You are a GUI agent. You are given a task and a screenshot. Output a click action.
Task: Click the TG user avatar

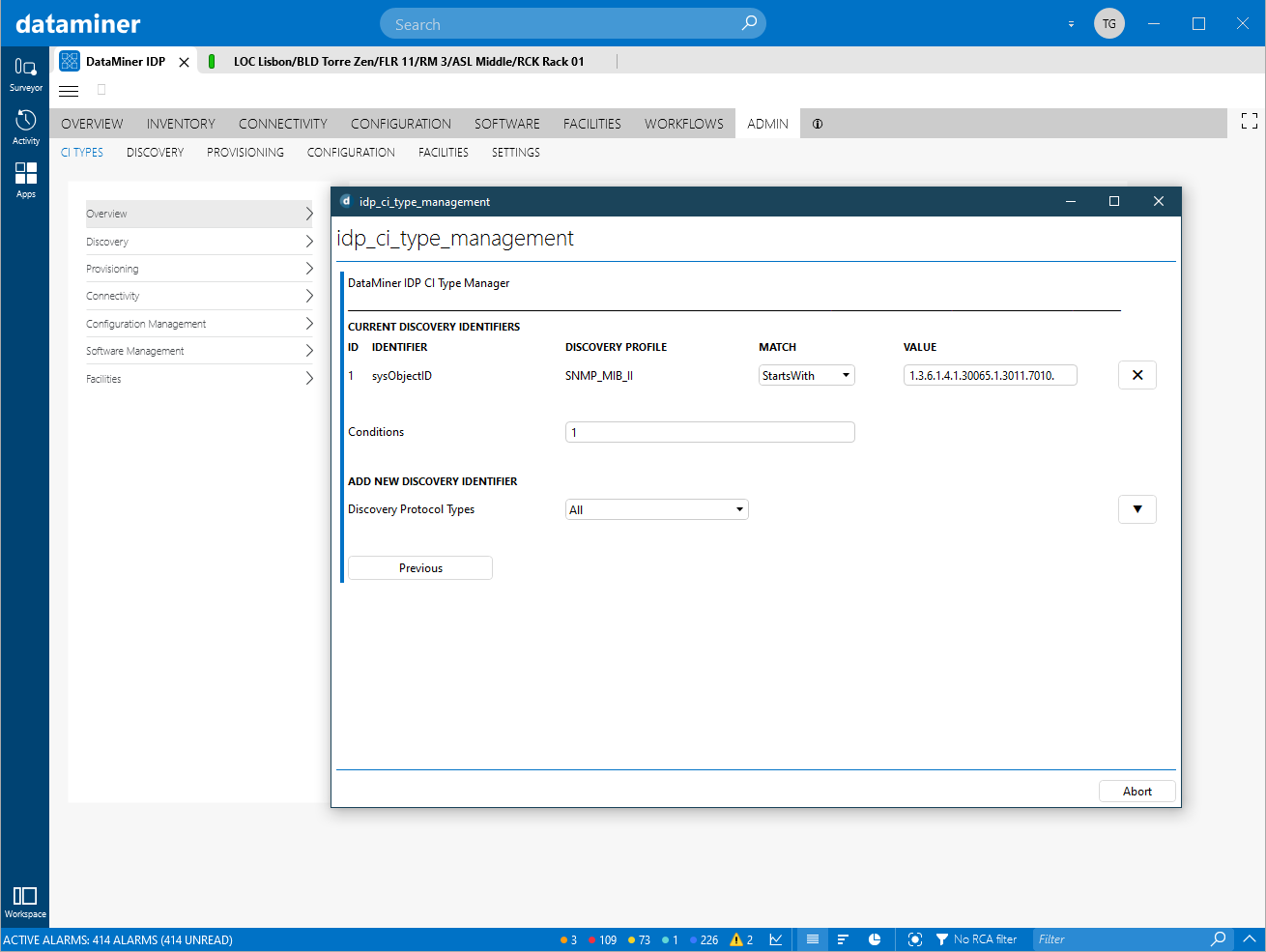click(1109, 23)
